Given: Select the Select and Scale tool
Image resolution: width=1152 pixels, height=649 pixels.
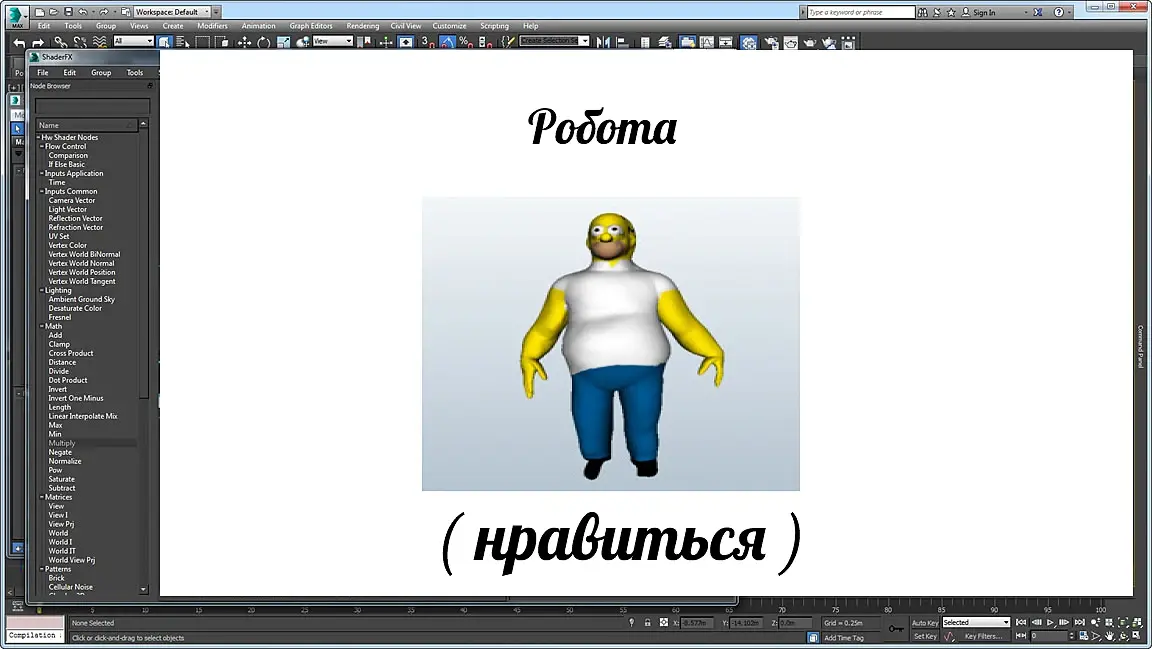Looking at the screenshot, I should click(283, 43).
